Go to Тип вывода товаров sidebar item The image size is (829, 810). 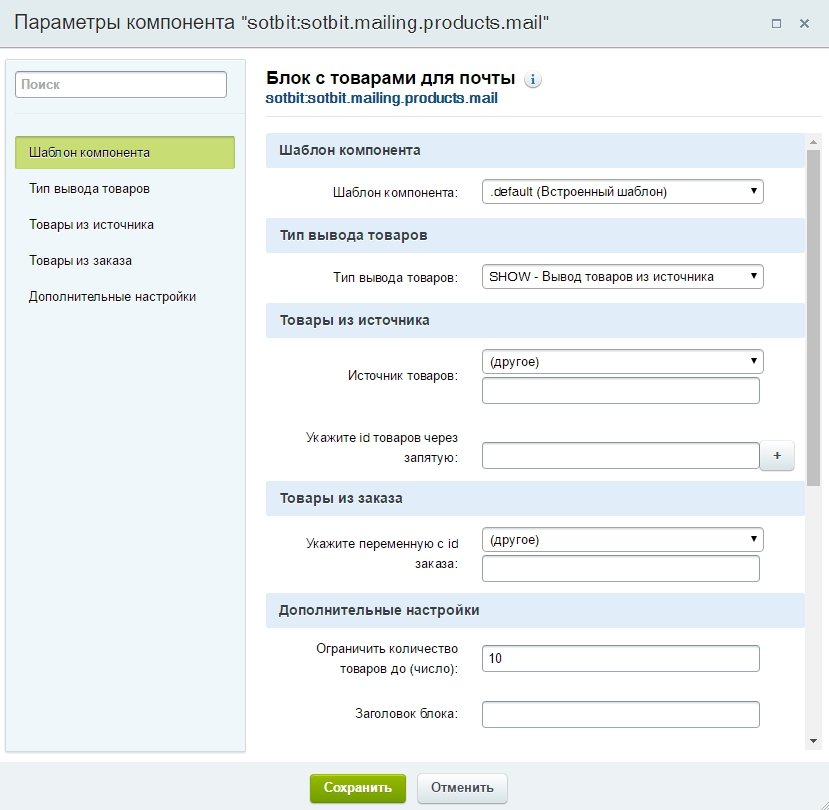(x=89, y=189)
